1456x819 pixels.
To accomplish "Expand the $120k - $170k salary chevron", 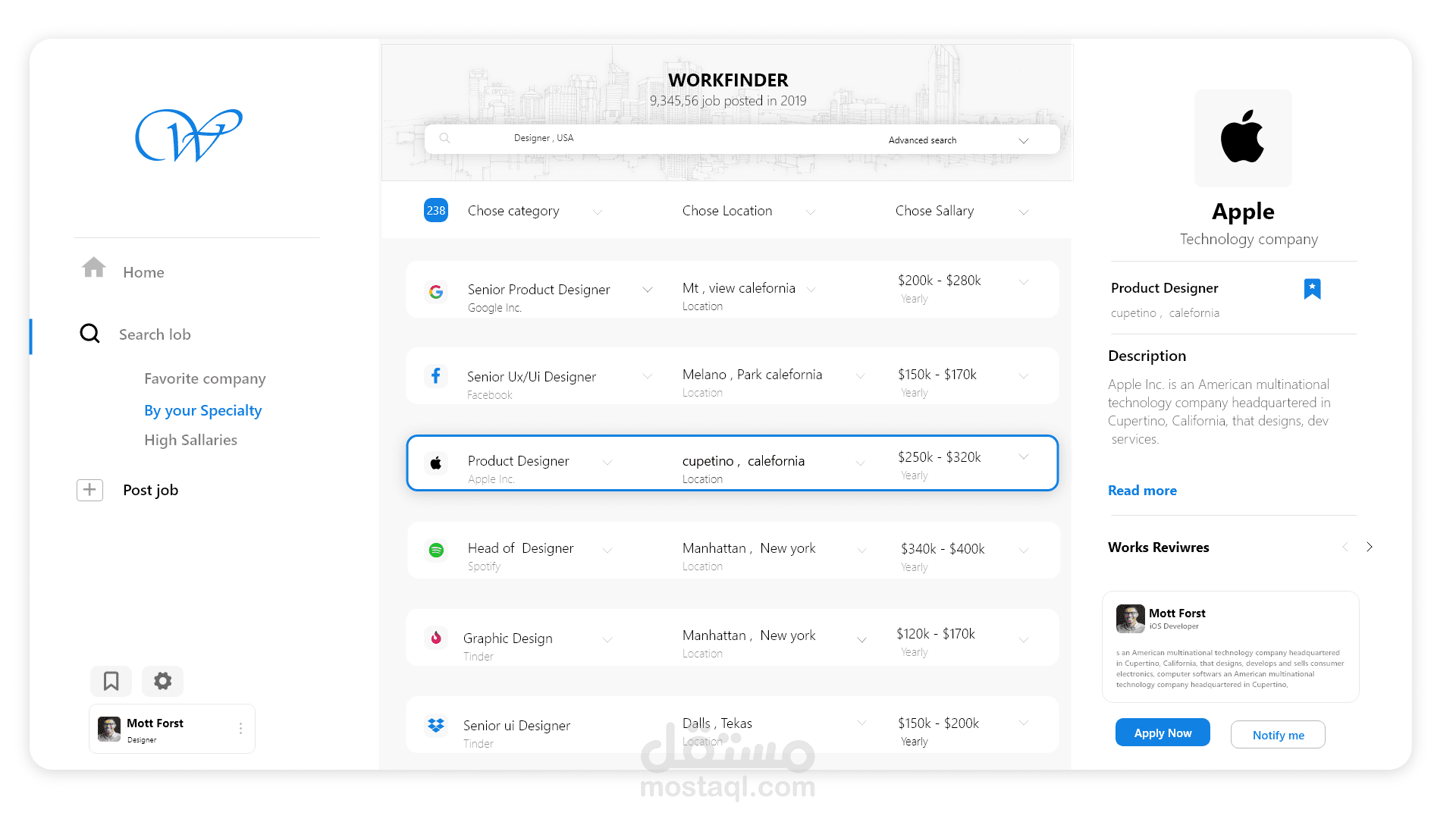I will pyautogui.click(x=1024, y=640).
